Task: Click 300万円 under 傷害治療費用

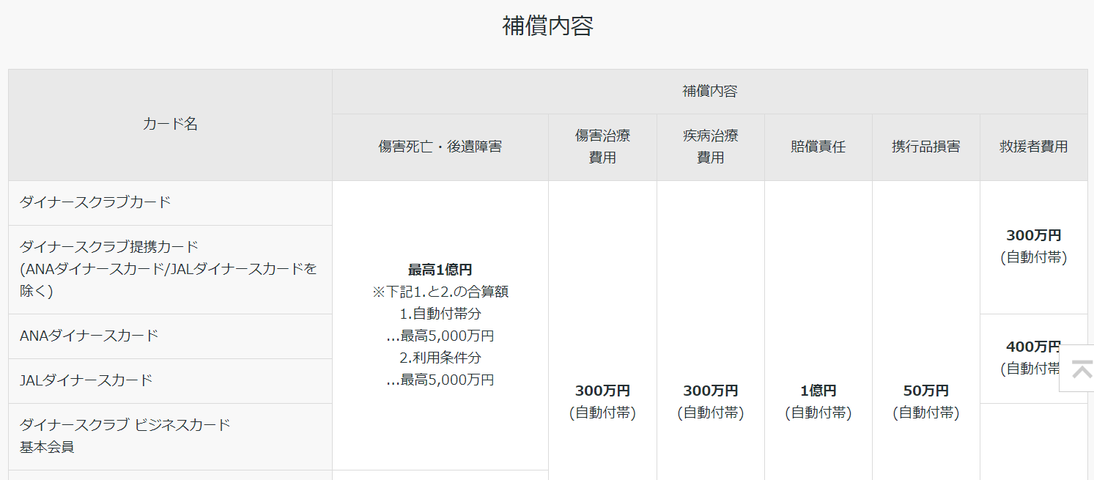Action: tap(602, 391)
